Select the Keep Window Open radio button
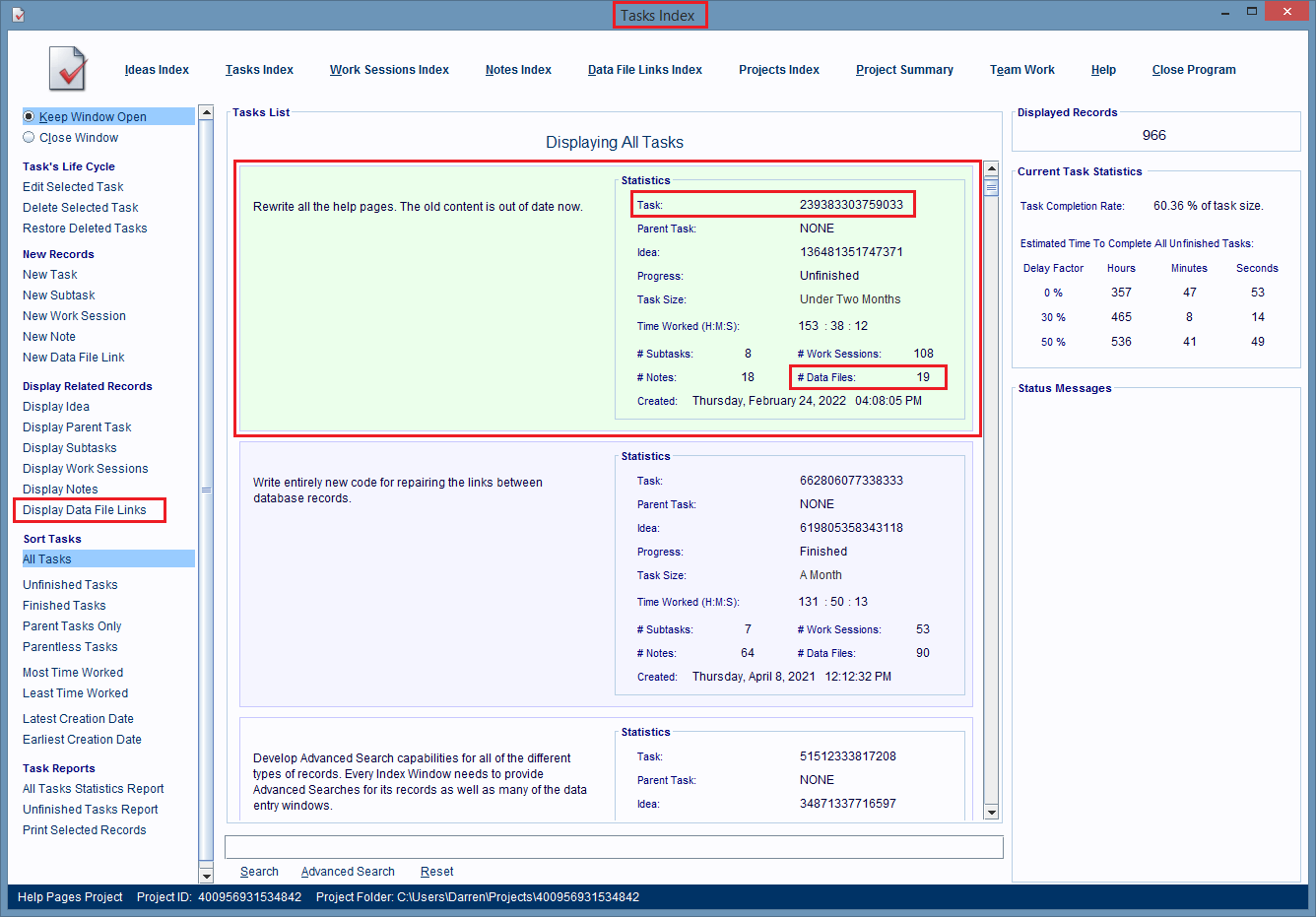Image resolution: width=1316 pixels, height=917 pixels. [x=29, y=116]
